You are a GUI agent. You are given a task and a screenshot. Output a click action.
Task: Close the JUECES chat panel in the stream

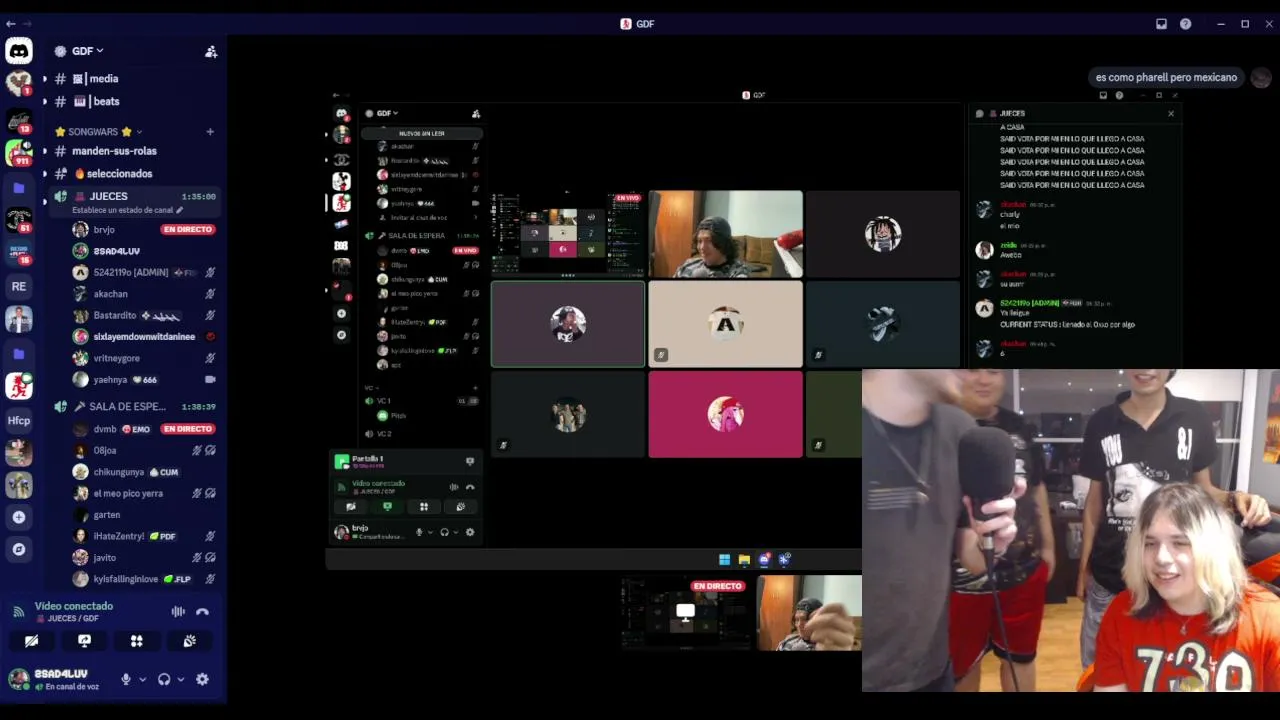(x=1171, y=113)
